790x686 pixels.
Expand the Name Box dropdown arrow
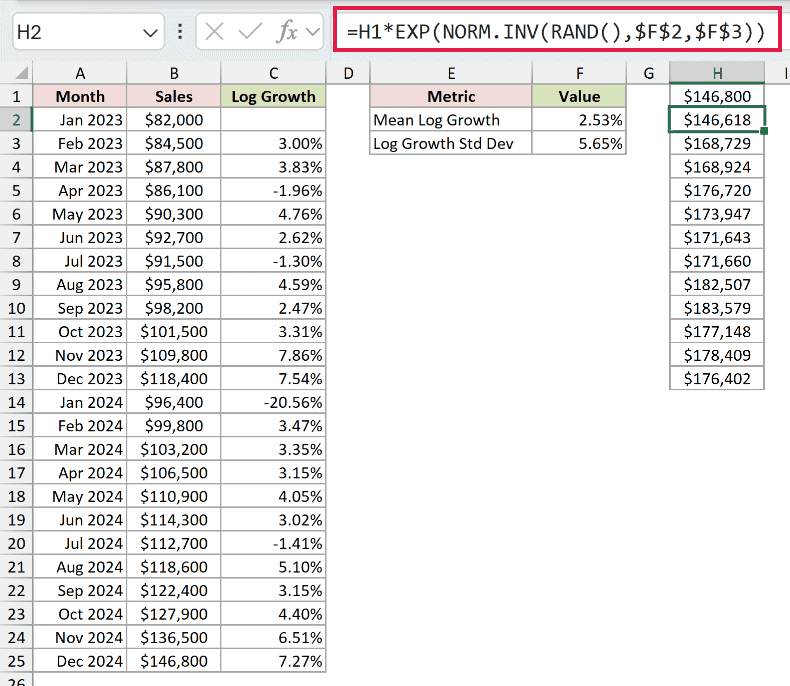click(150, 33)
